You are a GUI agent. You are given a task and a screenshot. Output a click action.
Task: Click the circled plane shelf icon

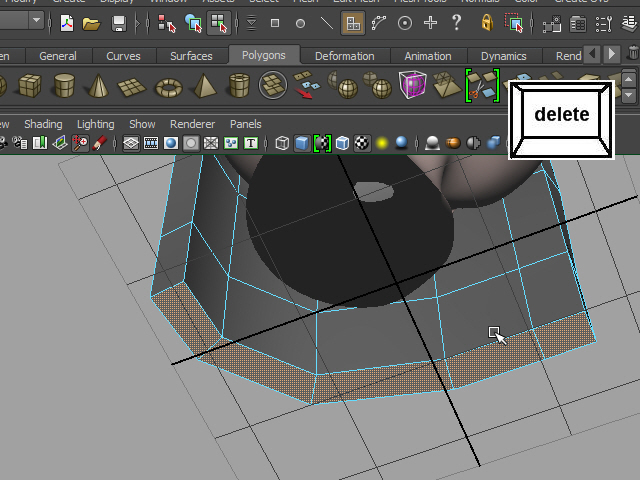[273, 85]
